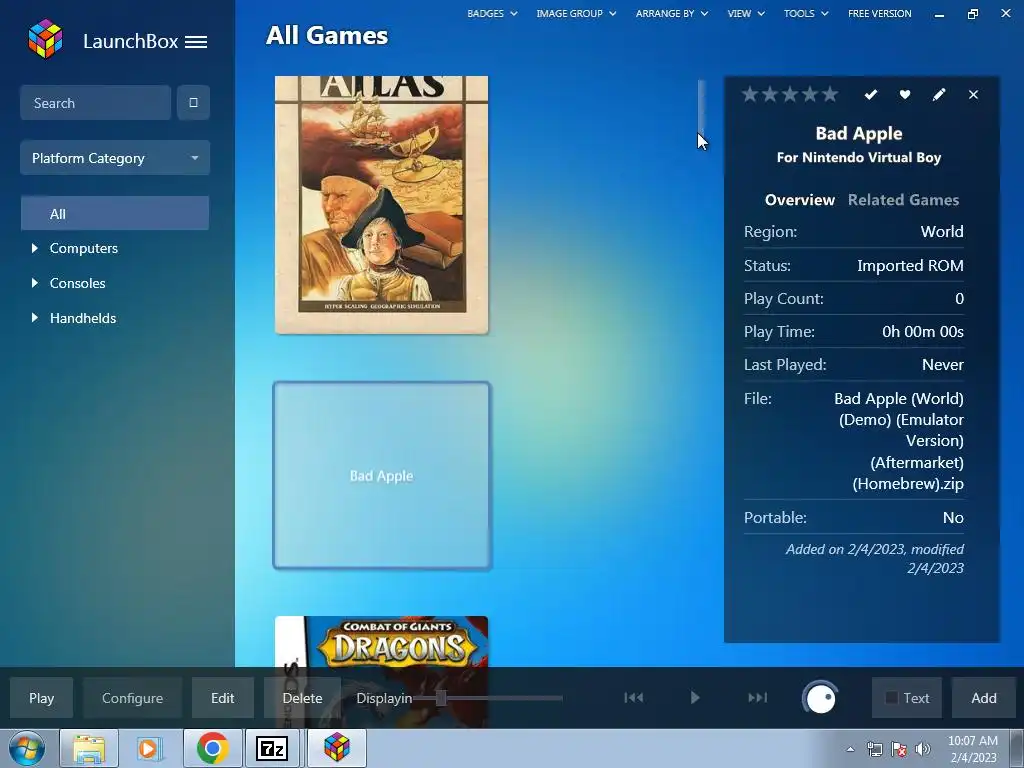
Task: Switch to the Related Games tab
Action: pyautogui.click(x=903, y=200)
